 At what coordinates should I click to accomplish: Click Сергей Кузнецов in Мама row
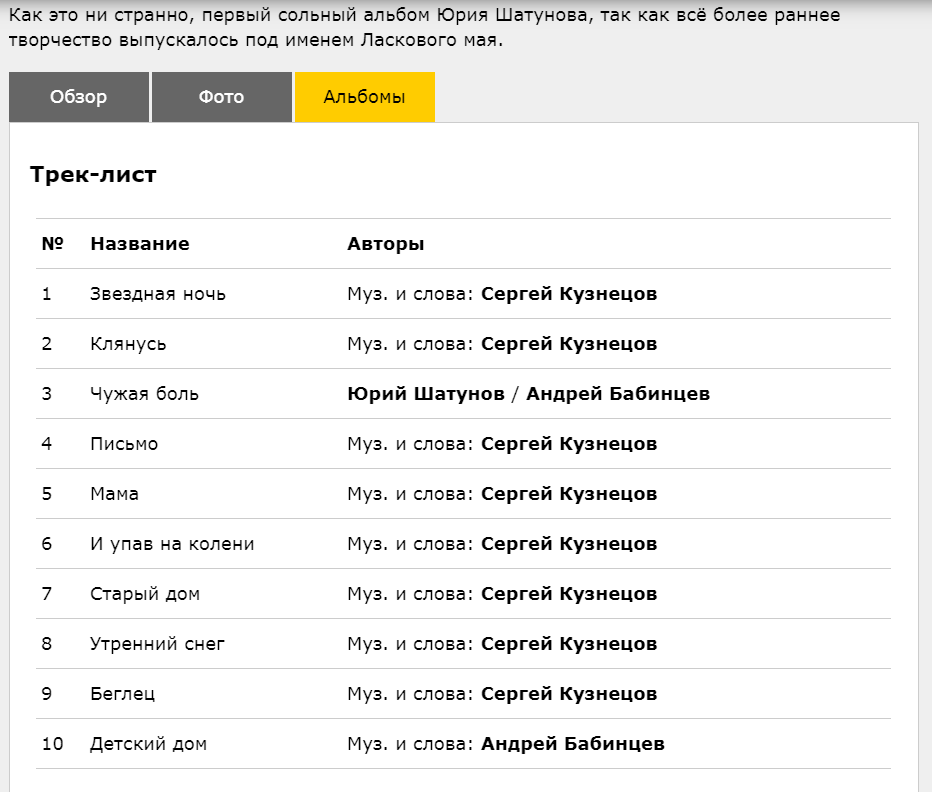pyautogui.click(x=569, y=494)
